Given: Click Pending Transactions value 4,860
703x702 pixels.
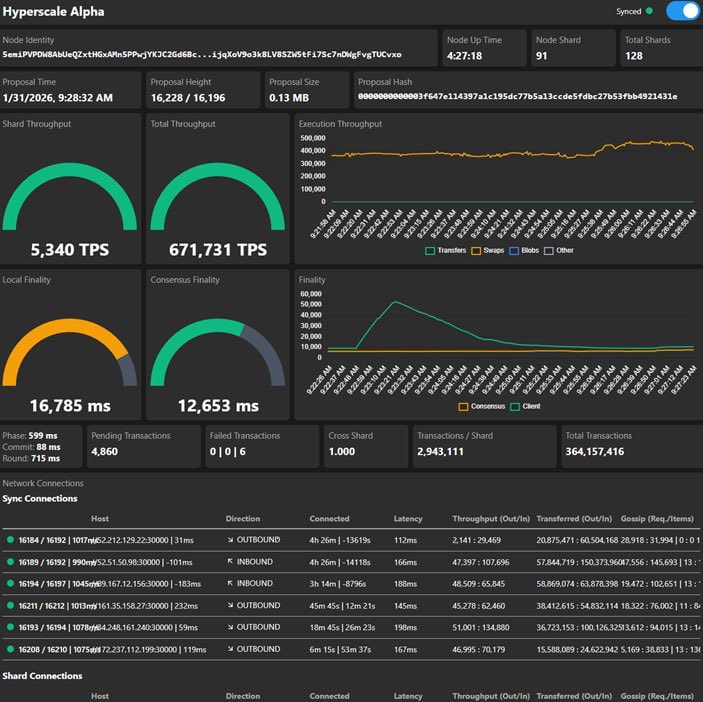Looking at the screenshot, I should (104, 451).
